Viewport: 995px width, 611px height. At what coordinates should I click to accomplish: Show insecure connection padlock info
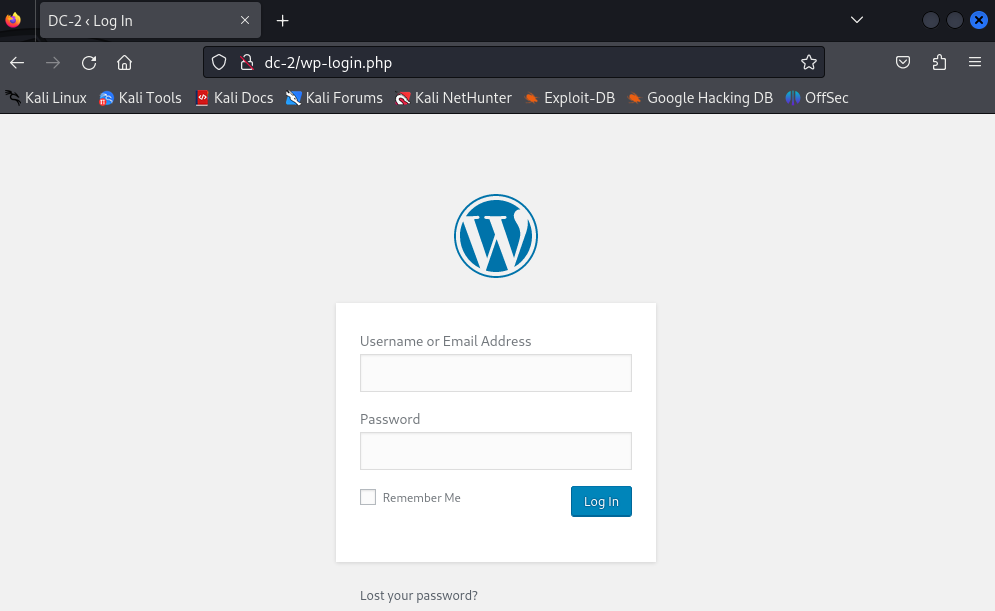[247, 62]
